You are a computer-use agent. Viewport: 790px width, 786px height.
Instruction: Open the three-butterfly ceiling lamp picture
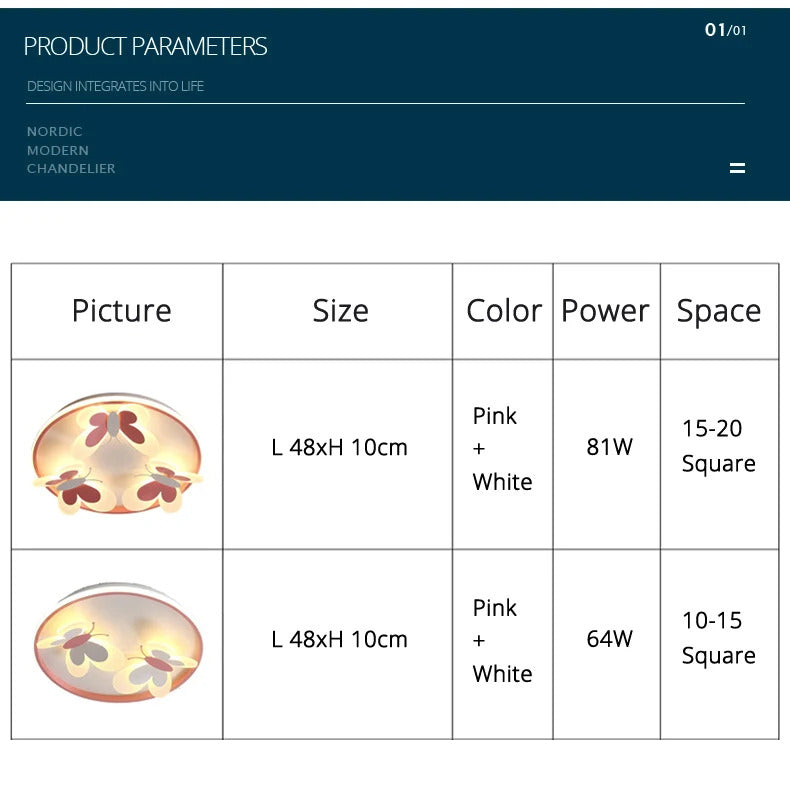pos(117,455)
